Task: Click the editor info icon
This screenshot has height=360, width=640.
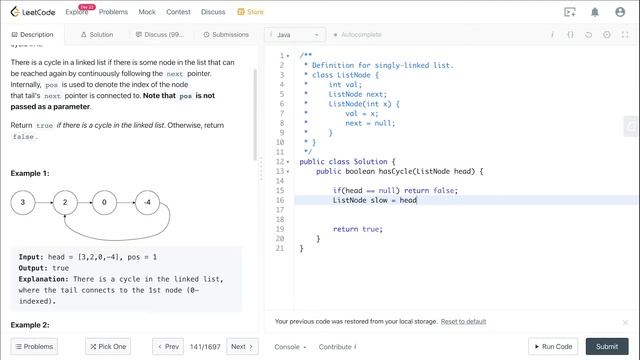Action: [552, 35]
